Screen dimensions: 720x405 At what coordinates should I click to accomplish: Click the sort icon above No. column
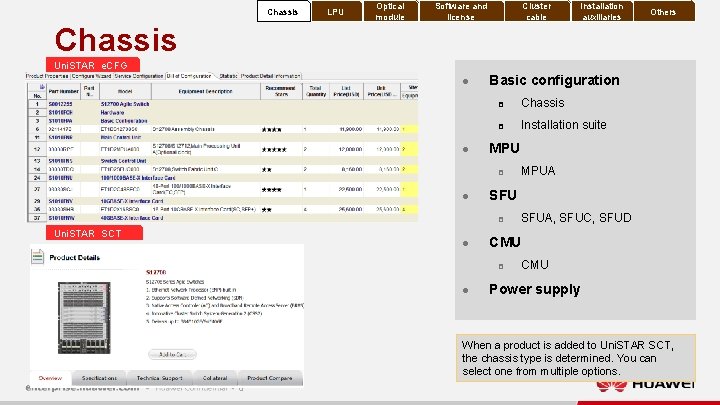(42, 87)
